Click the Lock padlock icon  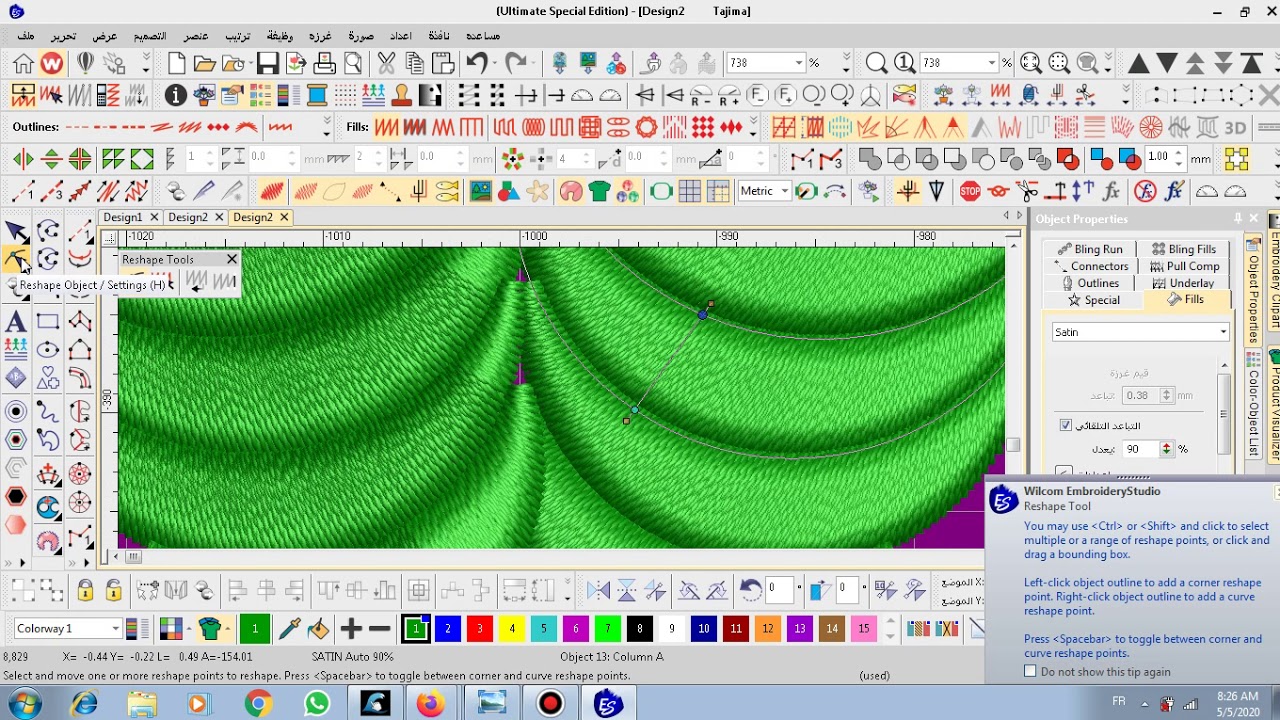[x=85, y=590]
